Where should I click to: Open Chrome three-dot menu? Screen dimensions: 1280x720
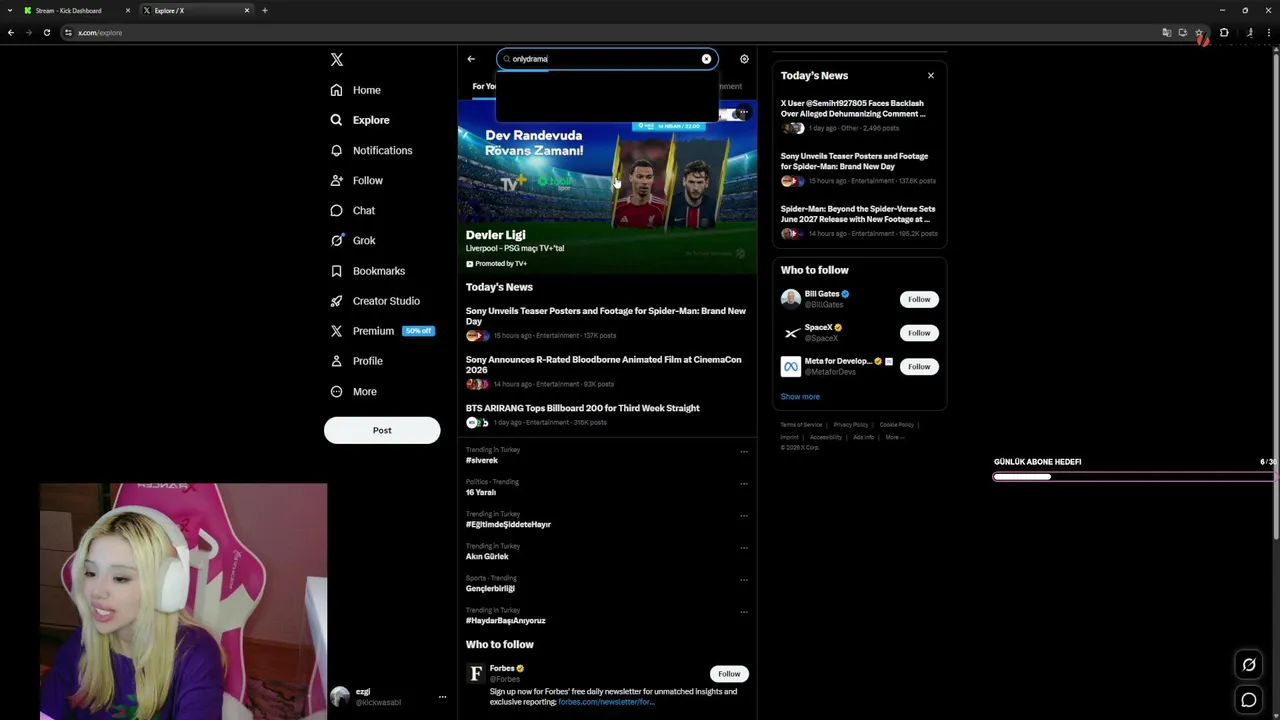pyautogui.click(x=1269, y=32)
